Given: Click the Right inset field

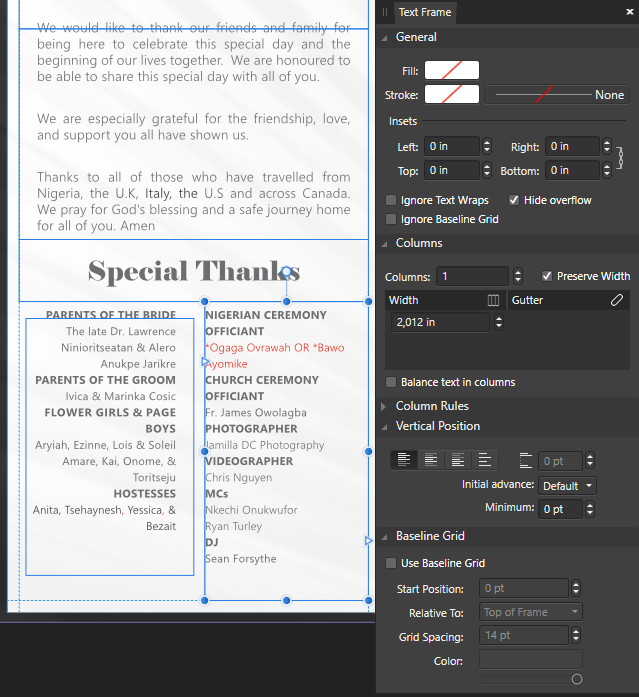Looking at the screenshot, I should 572,146.
